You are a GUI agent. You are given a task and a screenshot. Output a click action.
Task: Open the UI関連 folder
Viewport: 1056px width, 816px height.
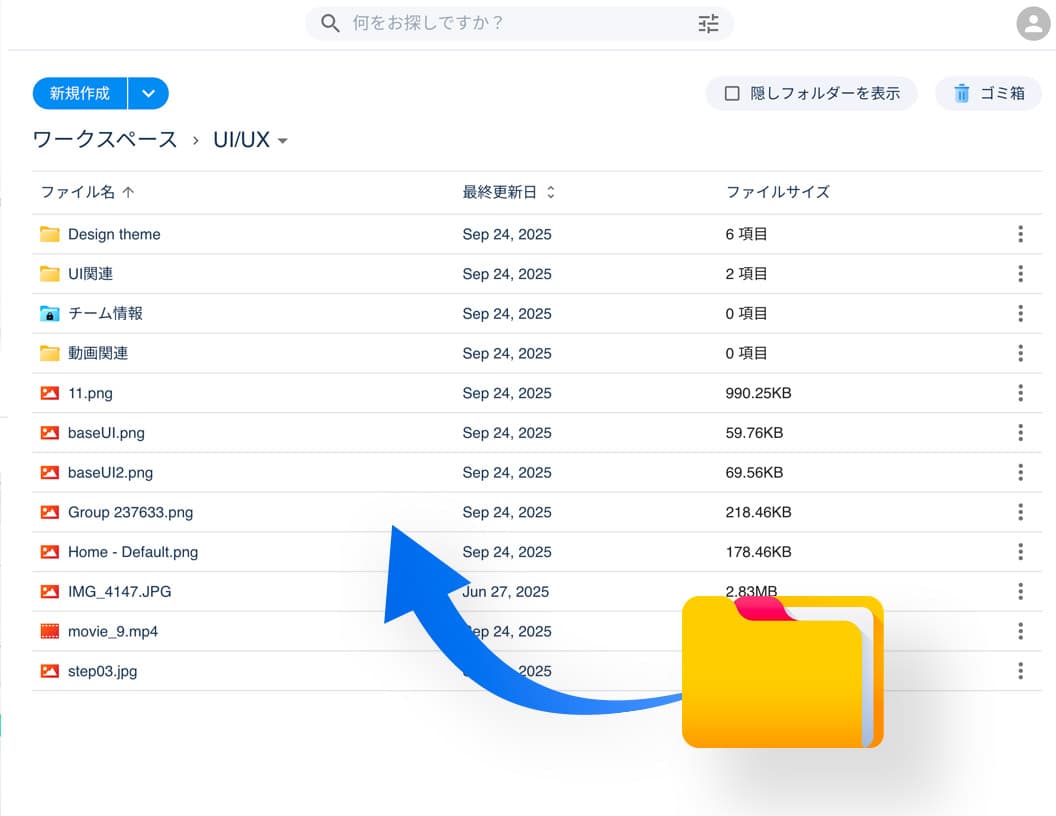coord(90,274)
